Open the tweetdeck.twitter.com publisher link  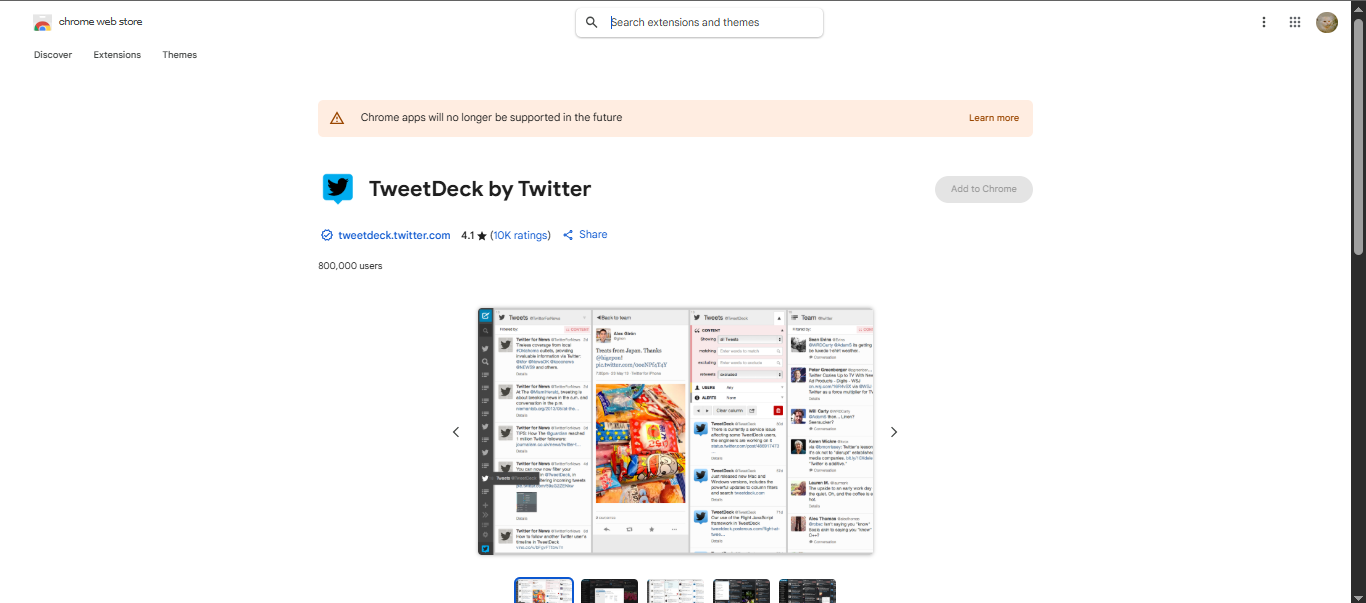(x=394, y=236)
